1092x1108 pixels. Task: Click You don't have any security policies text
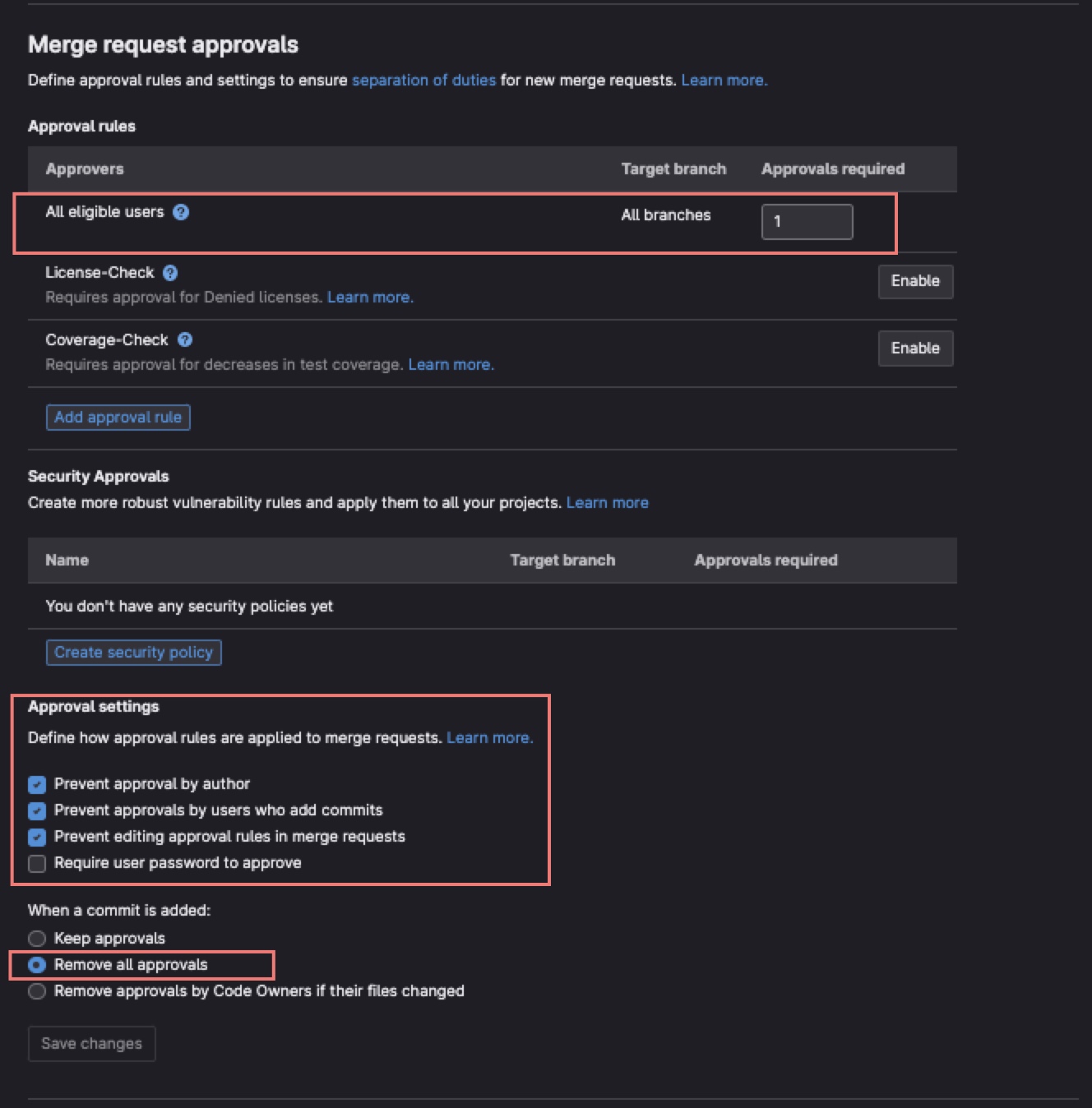coord(189,607)
